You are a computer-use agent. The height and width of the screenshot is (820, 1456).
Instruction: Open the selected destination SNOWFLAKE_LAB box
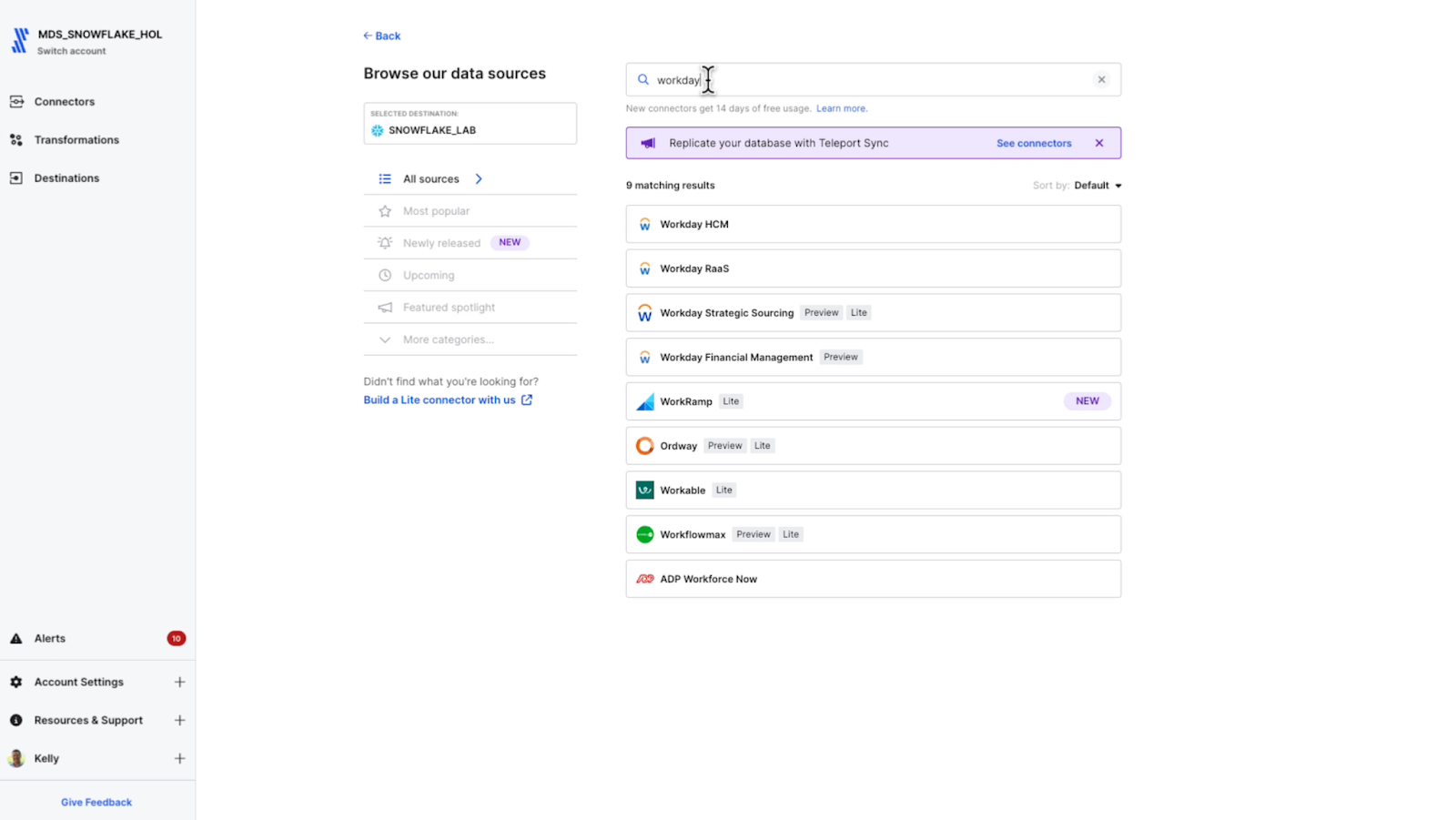(470, 123)
